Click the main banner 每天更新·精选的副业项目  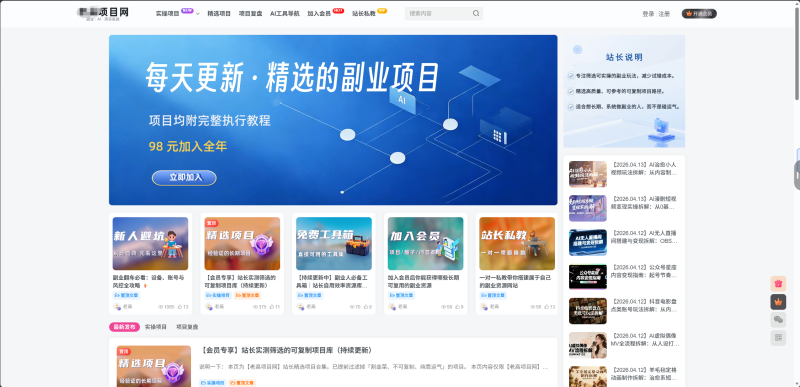click(333, 120)
